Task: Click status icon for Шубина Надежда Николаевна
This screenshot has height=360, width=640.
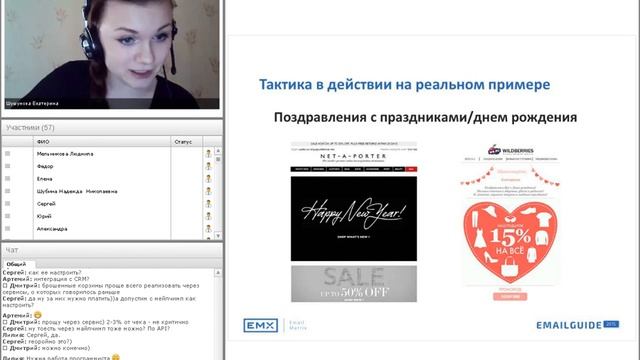Action: (209, 191)
